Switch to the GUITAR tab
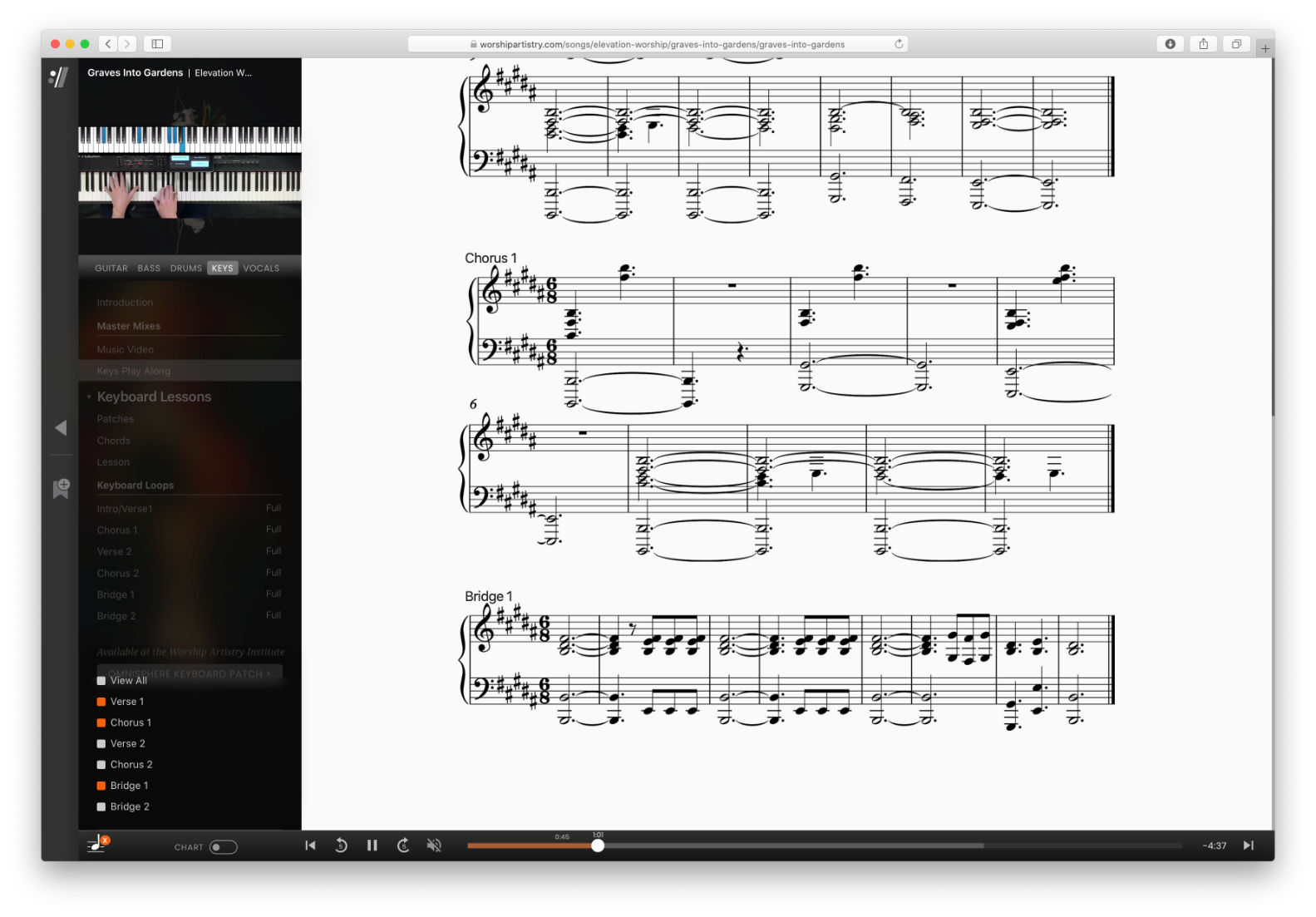 (x=111, y=269)
